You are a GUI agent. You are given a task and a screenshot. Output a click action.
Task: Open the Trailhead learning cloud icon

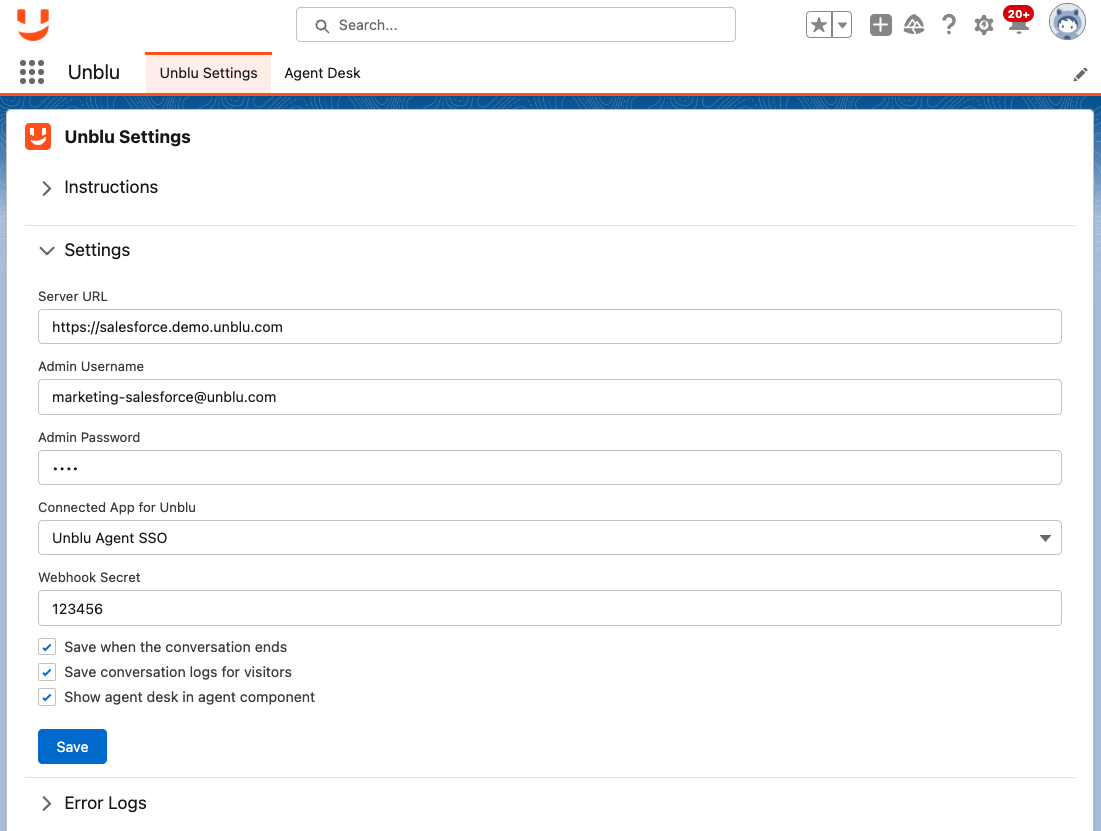pyautogui.click(x=914, y=25)
